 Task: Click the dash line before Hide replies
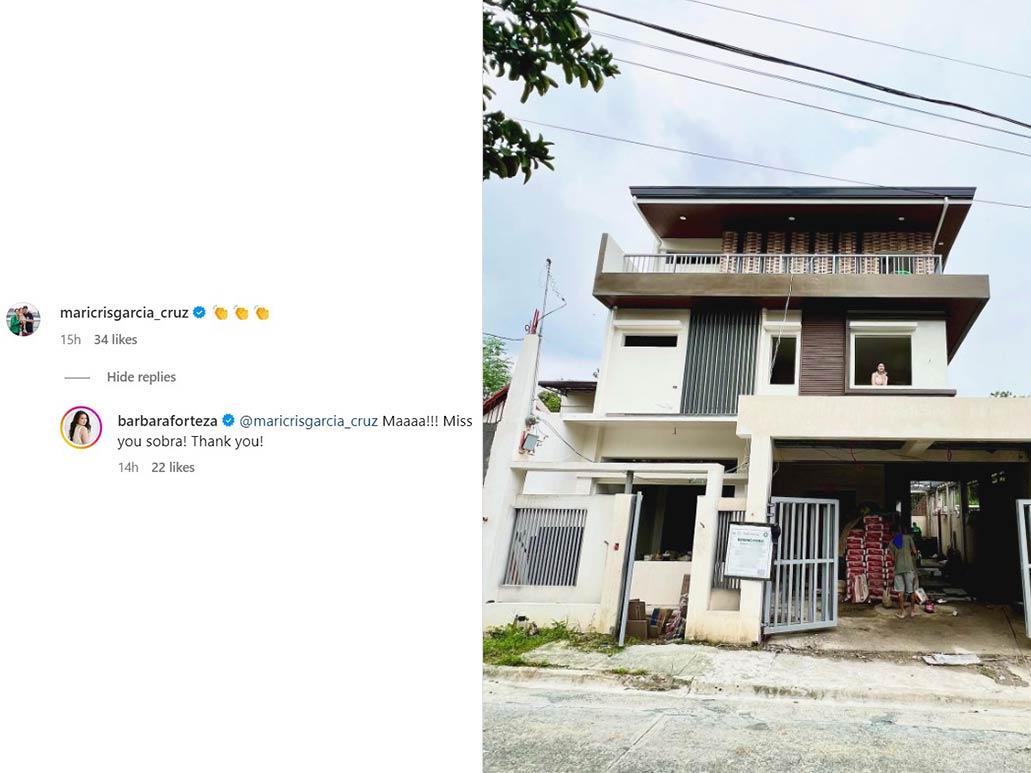(77, 378)
